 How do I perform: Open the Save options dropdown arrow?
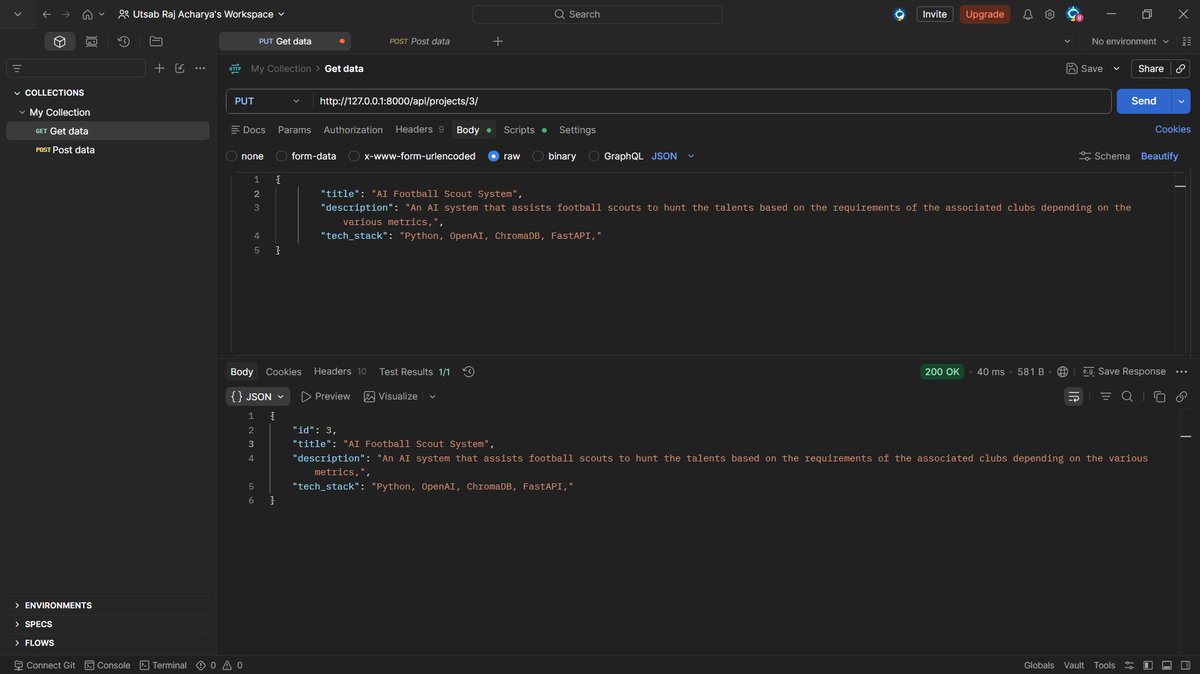1116,68
